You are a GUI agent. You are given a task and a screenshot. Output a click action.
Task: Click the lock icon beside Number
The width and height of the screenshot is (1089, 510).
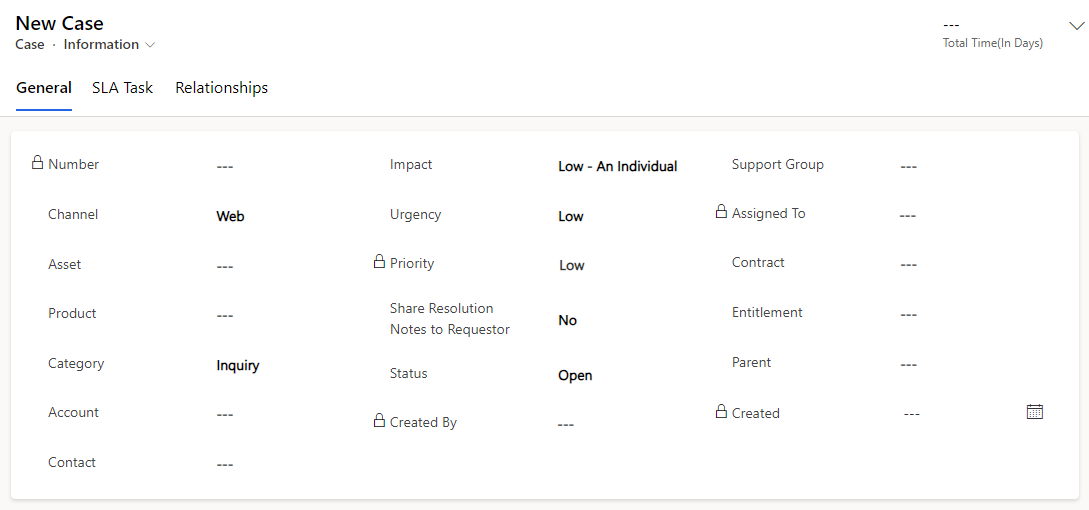click(x=38, y=163)
